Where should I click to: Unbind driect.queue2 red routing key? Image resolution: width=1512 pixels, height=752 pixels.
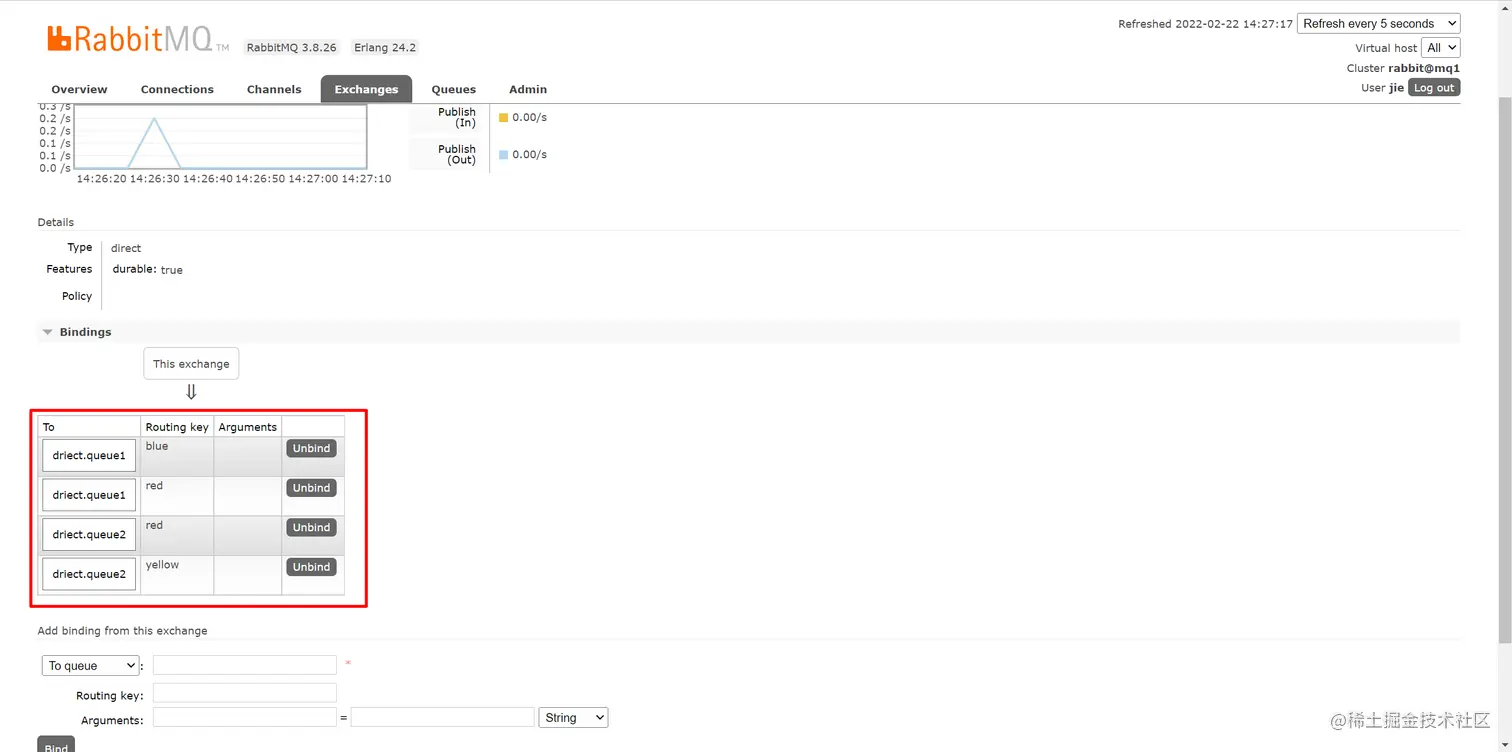311,527
